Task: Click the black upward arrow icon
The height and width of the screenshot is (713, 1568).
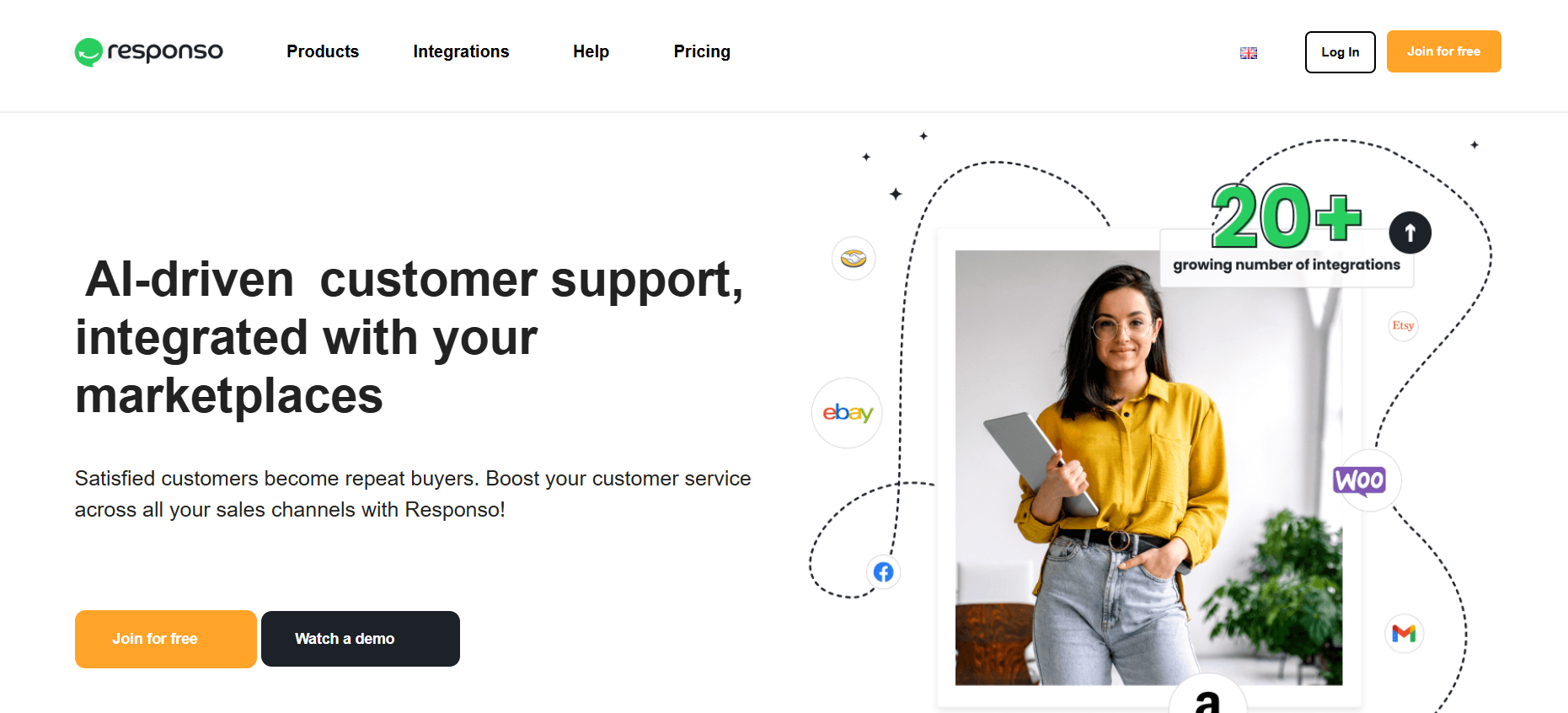Action: pyautogui.click(x=1410, y=233)
